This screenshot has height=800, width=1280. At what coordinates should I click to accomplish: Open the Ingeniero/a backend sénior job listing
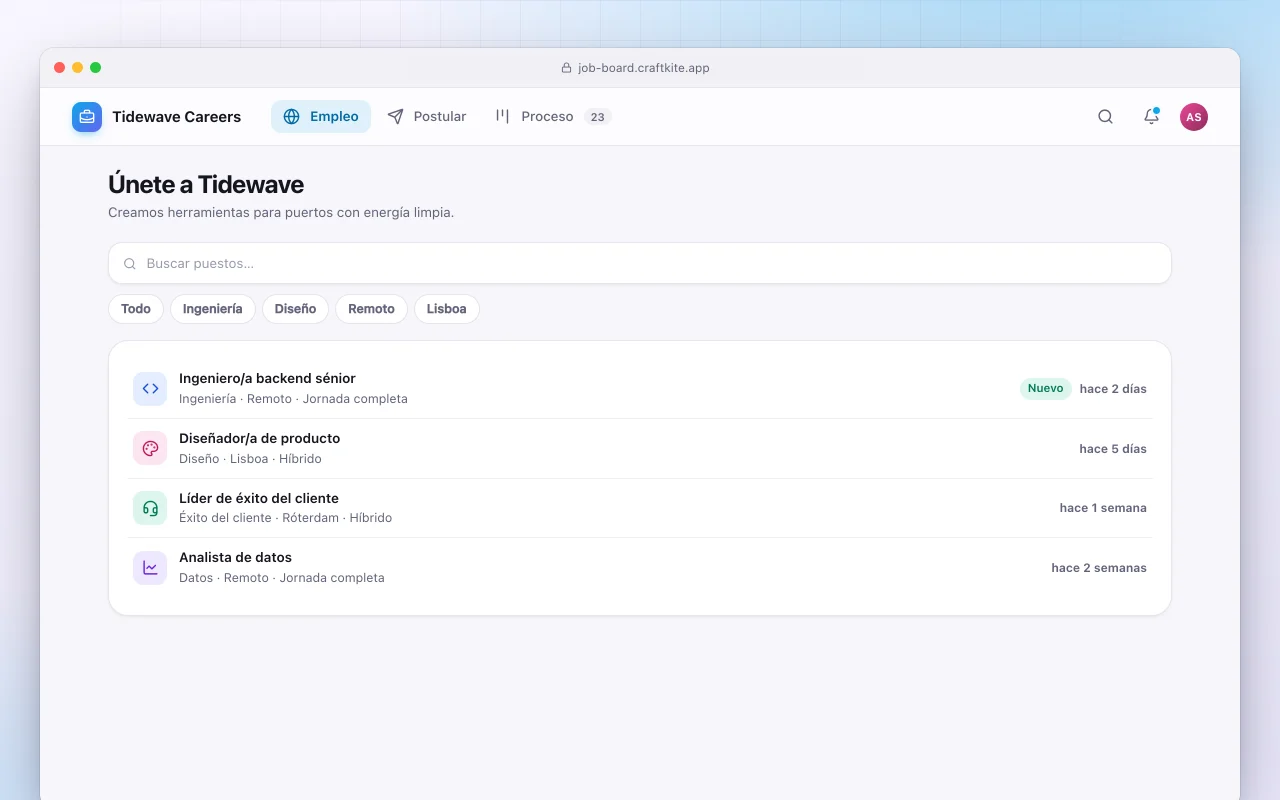(640, 389)
